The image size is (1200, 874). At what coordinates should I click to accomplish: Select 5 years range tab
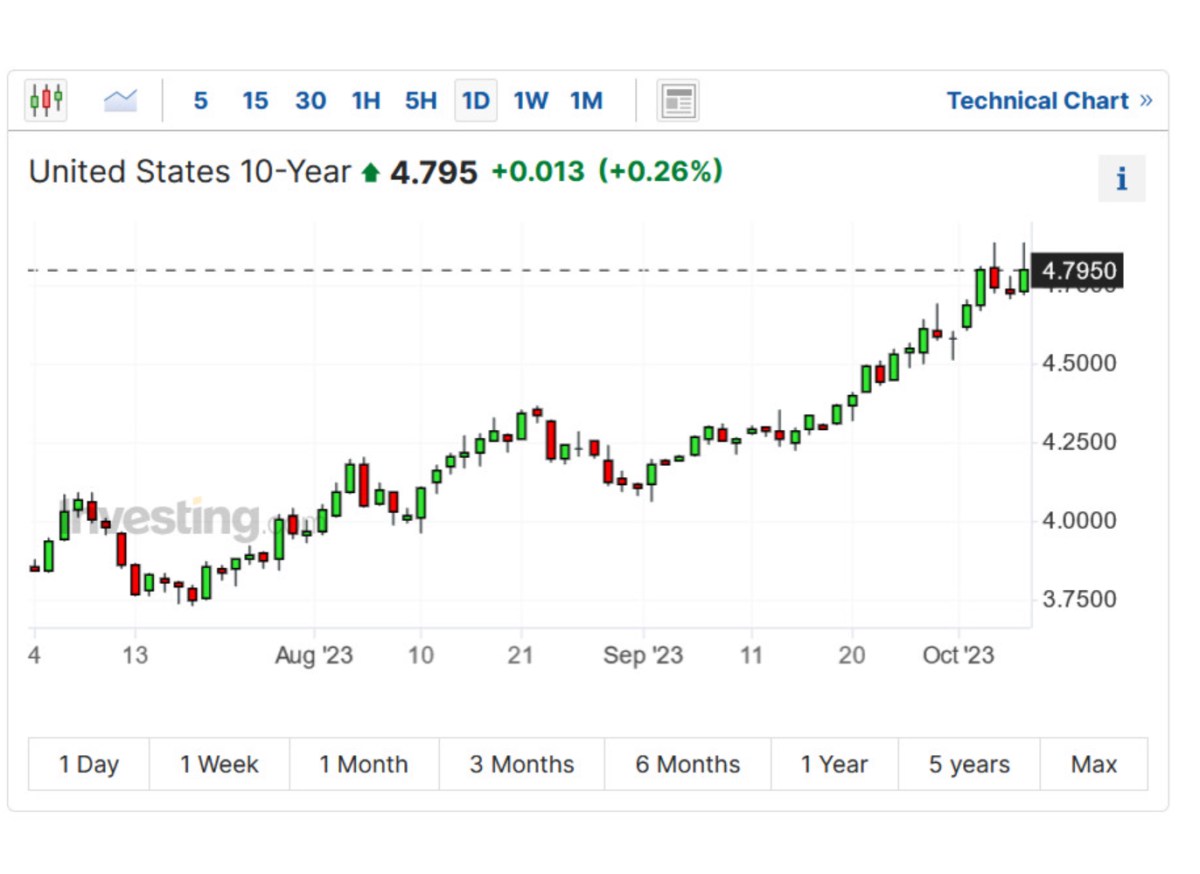tap(969, 765)
